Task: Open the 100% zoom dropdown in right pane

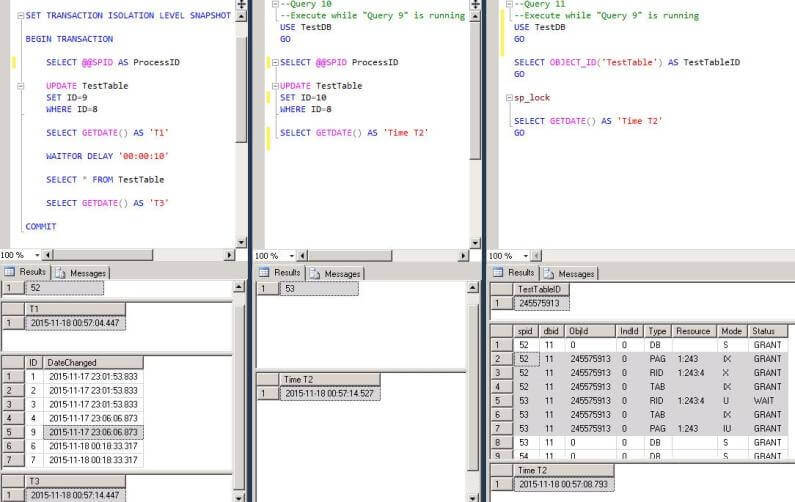Action: pyautogui.click(x=525, y=255)
